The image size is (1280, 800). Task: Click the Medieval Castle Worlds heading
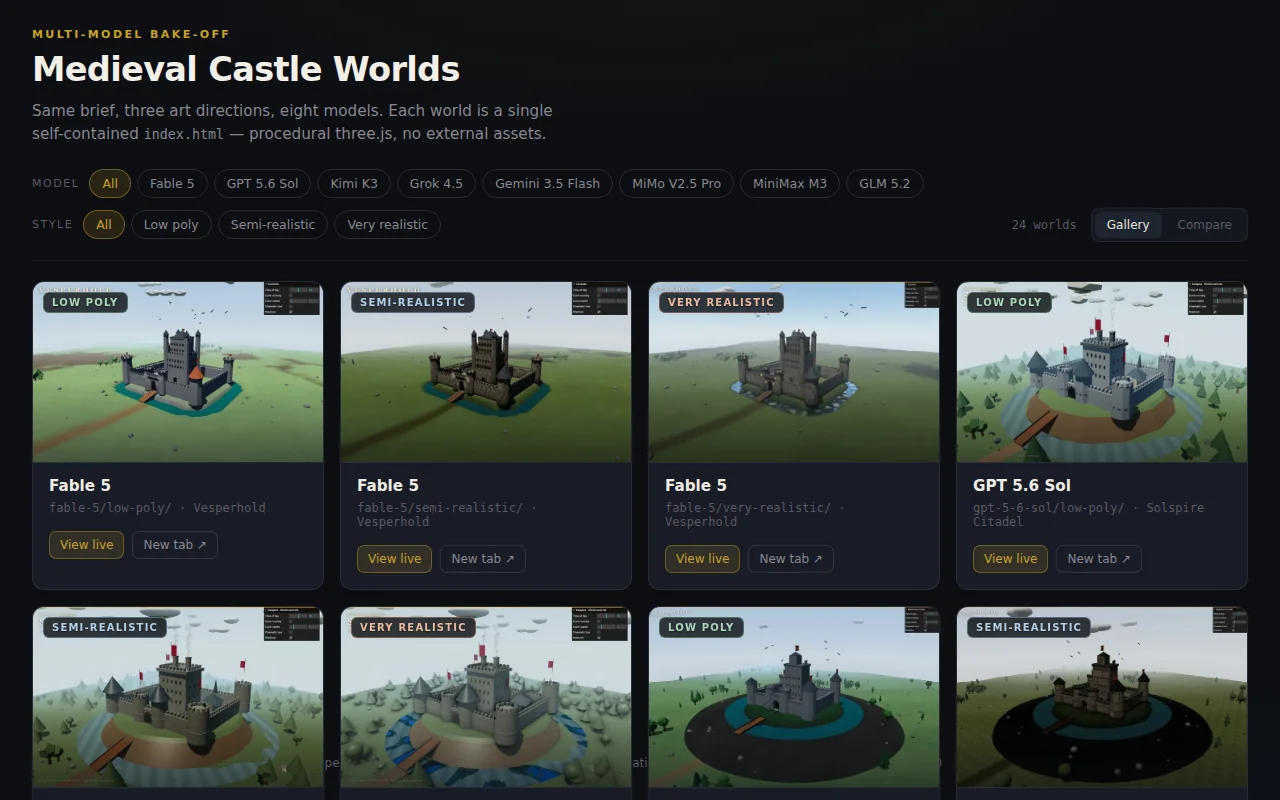[246, 69]
